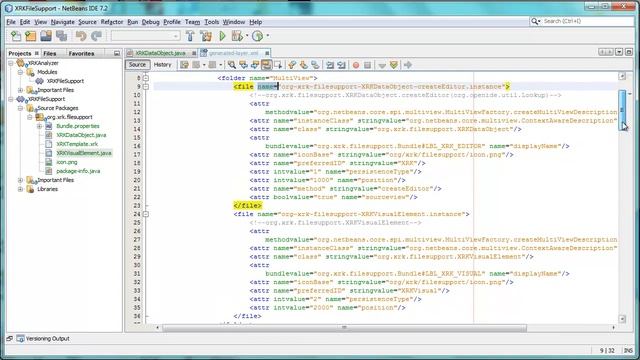Click the editor vertical scrollbar thumb
Image resolution: width=640 pixels, height=360 pixels.
[622, 109]
